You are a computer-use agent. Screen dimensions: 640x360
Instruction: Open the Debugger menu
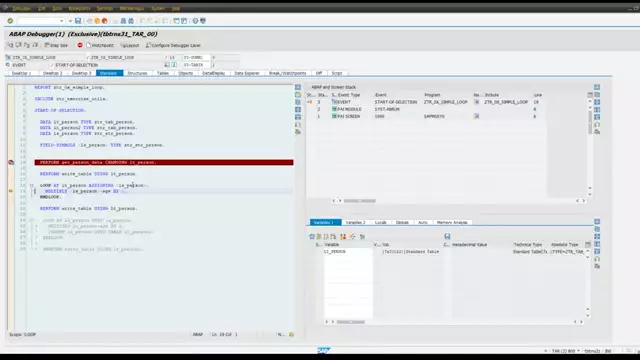click(22, 8)
